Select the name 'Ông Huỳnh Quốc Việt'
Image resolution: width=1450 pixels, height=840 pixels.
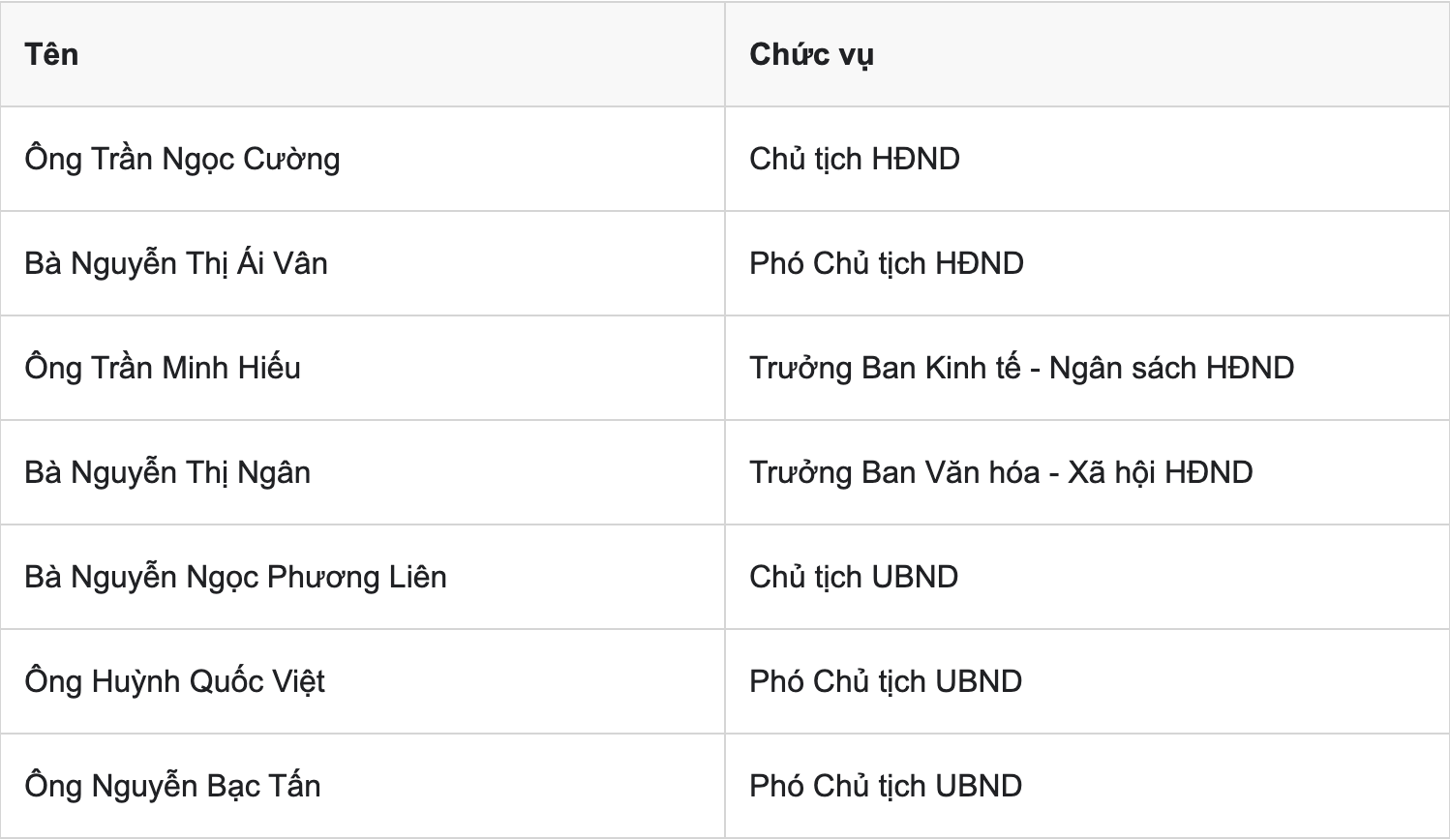[x=175, y=681]
